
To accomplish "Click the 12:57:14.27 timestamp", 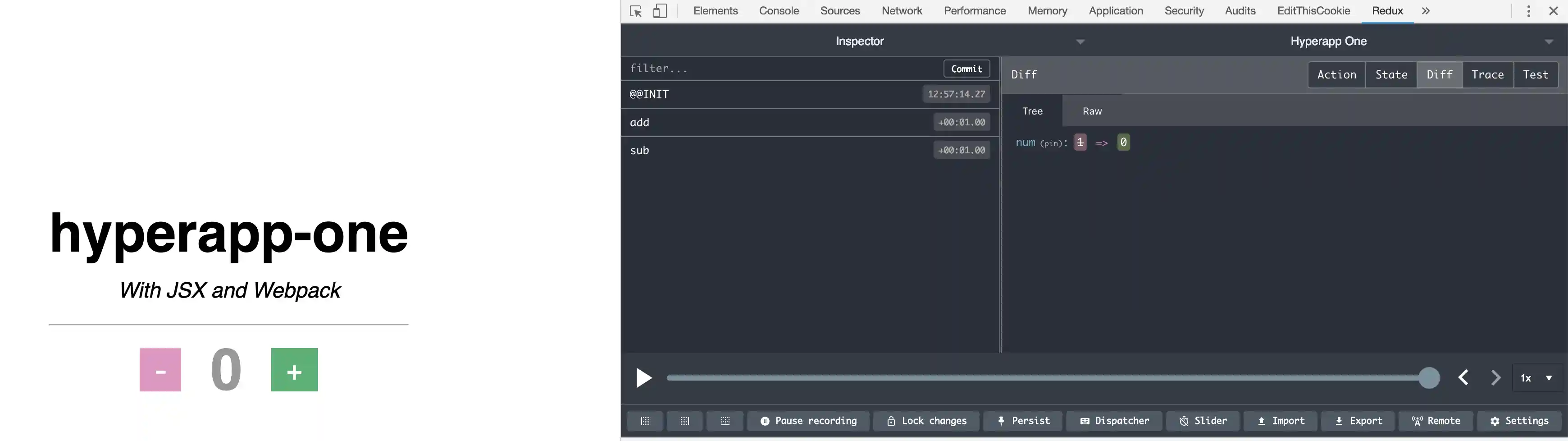I will tap(956, 94).
